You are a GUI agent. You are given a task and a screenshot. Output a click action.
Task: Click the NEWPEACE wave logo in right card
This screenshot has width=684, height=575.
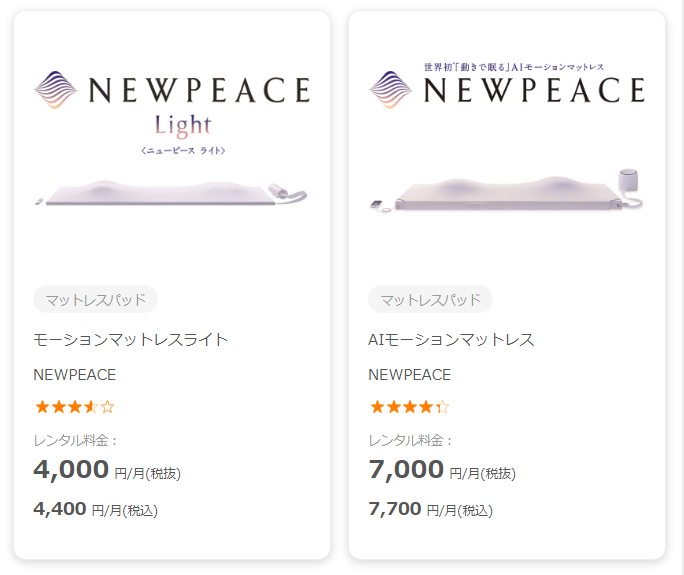[391, 90]
